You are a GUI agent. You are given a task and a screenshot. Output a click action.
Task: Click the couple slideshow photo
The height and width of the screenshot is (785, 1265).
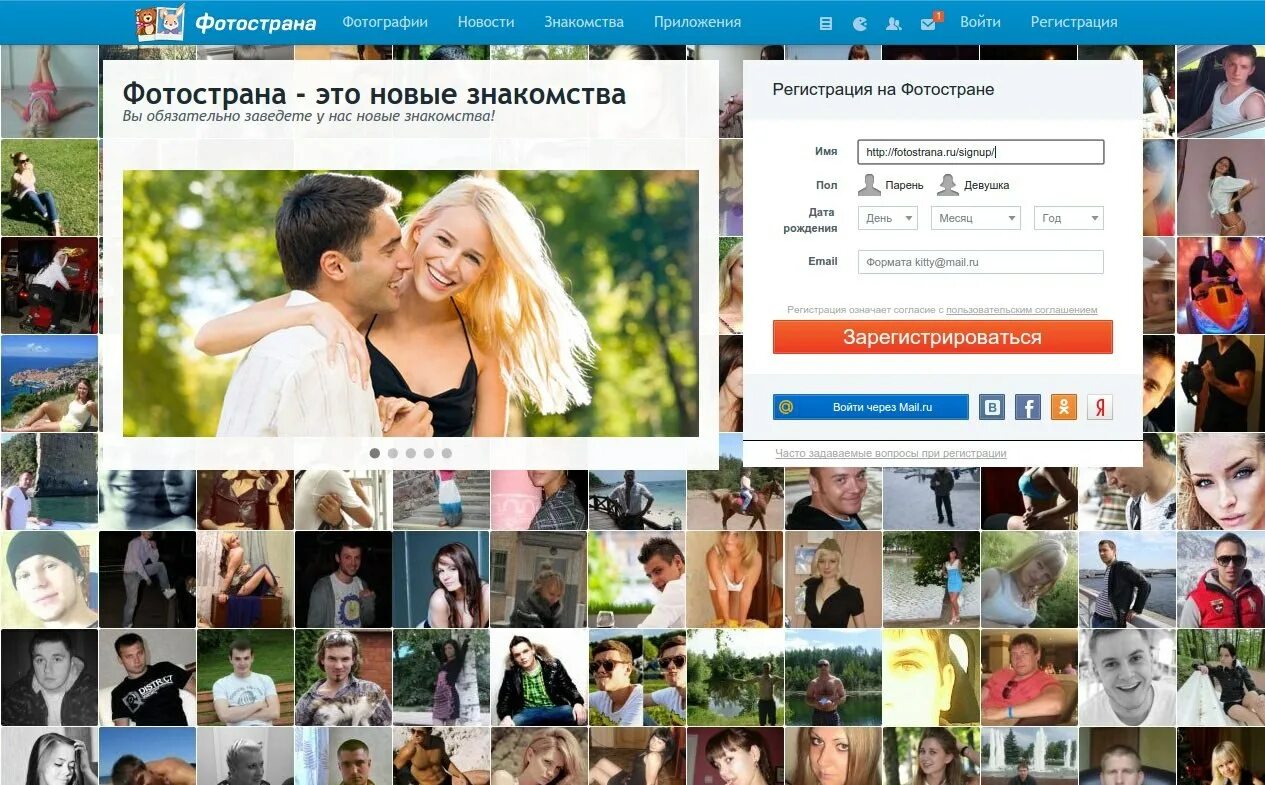coord(411,303)
